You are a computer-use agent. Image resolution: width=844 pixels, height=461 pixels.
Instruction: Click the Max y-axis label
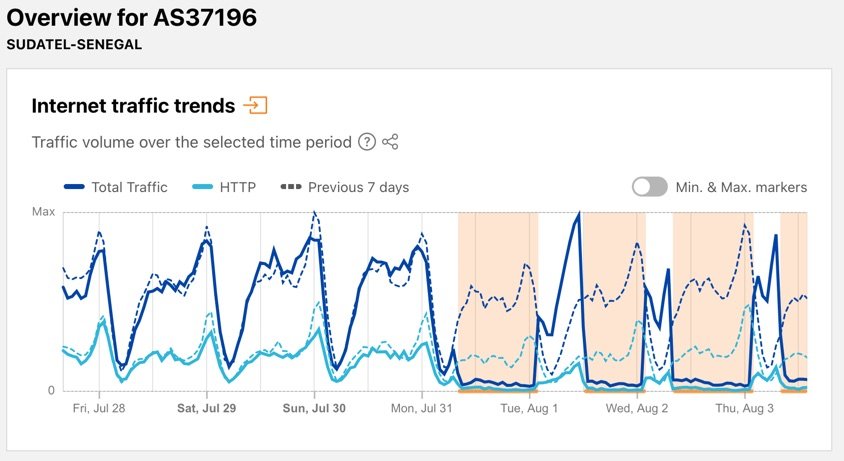44,212
